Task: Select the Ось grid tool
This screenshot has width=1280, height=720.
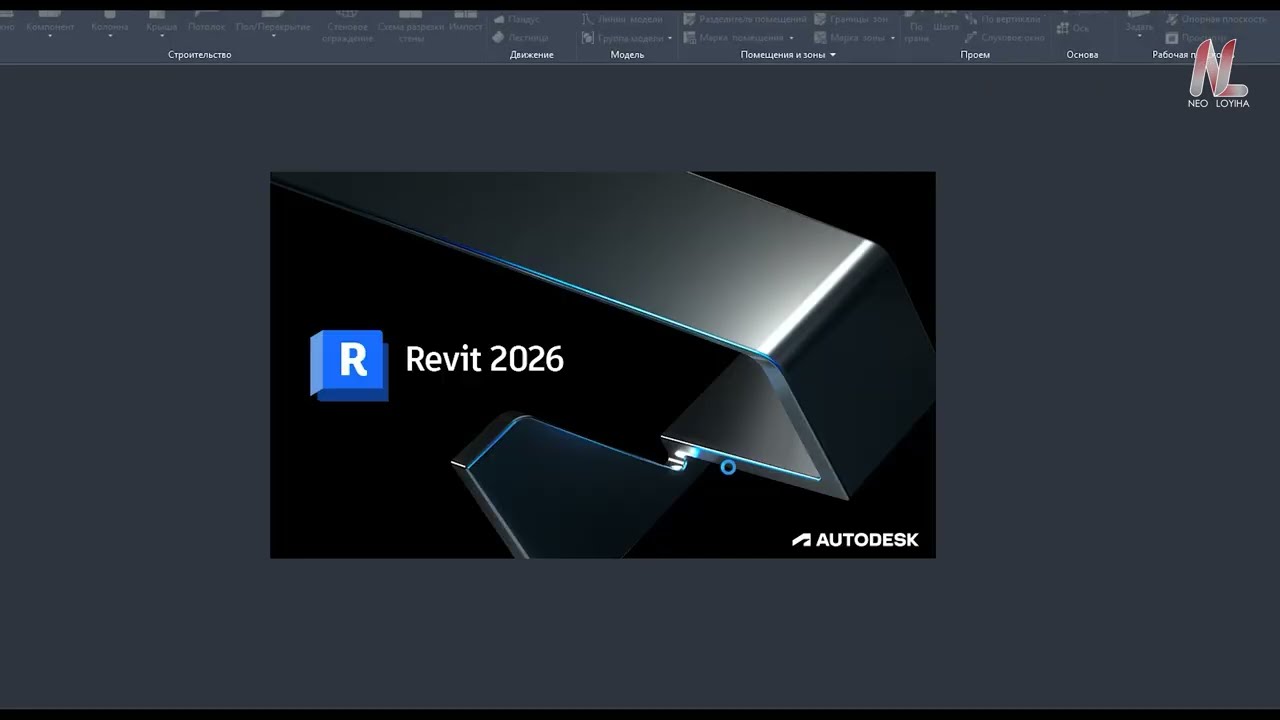Action: [x=1073, y=28]
